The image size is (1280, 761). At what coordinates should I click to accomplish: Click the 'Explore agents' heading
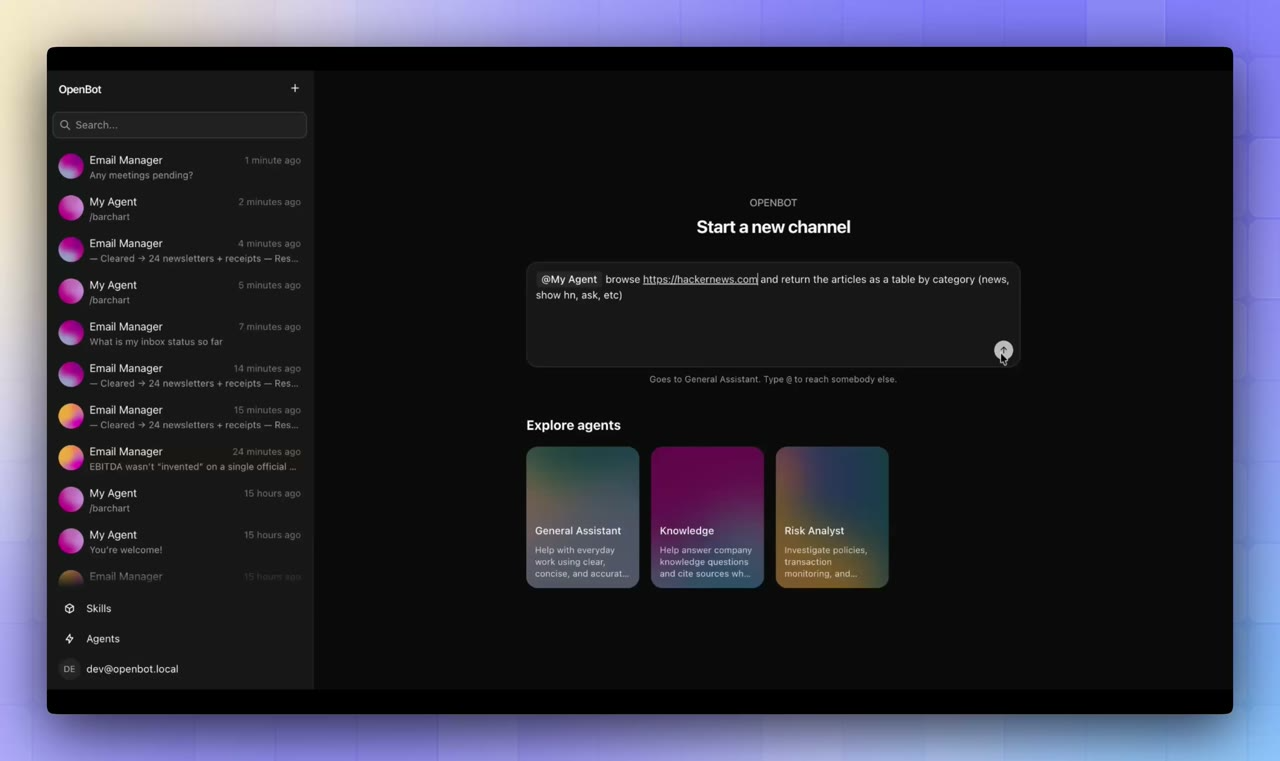click(x=573, y=425)
